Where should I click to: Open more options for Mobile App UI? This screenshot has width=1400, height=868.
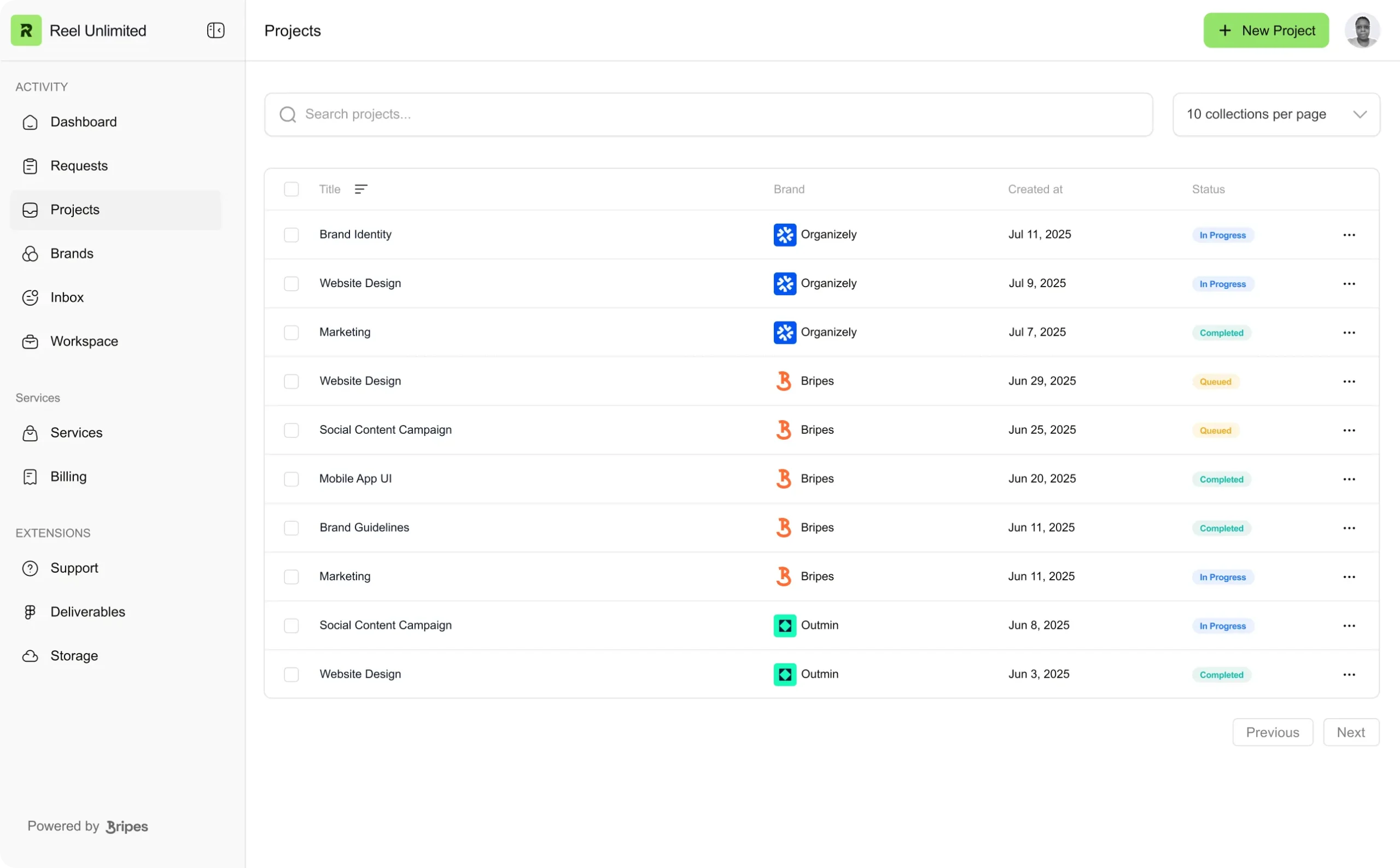[x=1349, y=479]
